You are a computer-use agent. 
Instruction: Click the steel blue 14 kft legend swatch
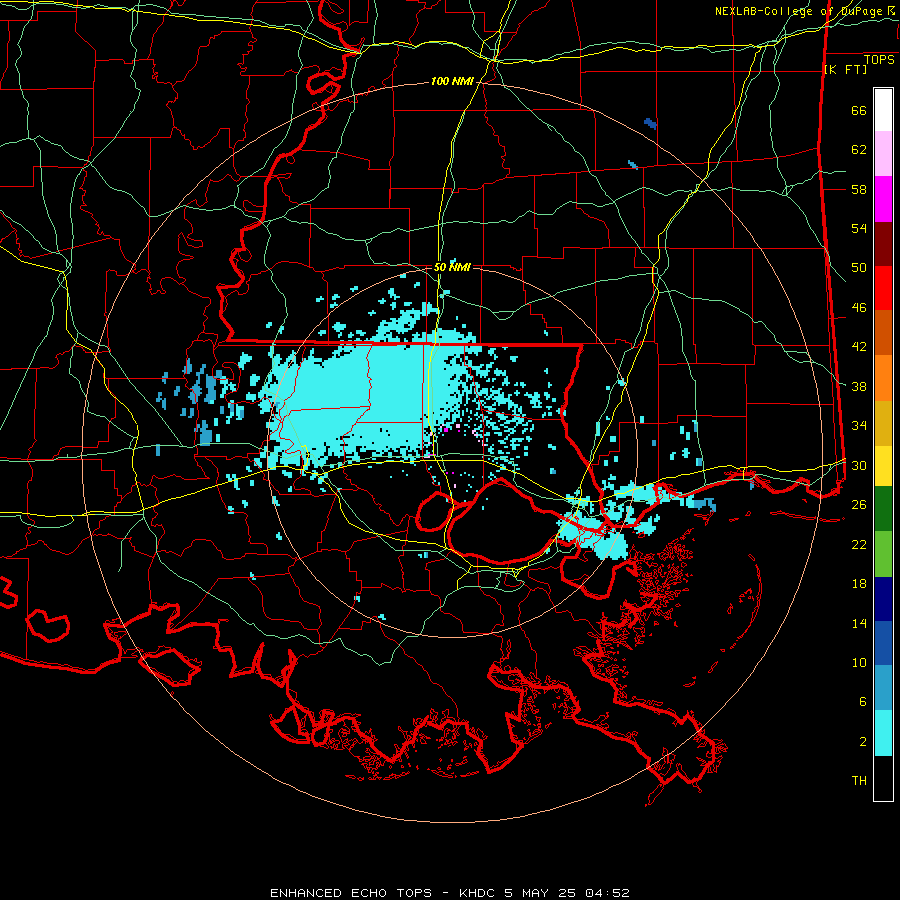pos(883,688)
